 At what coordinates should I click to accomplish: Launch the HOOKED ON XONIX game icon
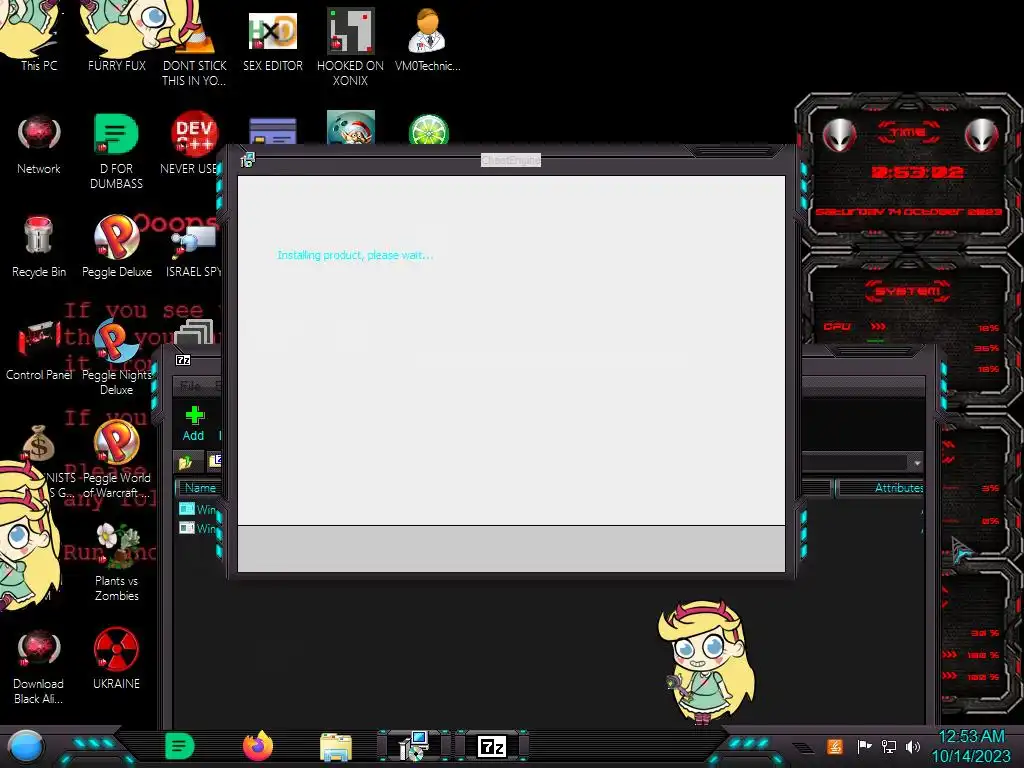351,46
